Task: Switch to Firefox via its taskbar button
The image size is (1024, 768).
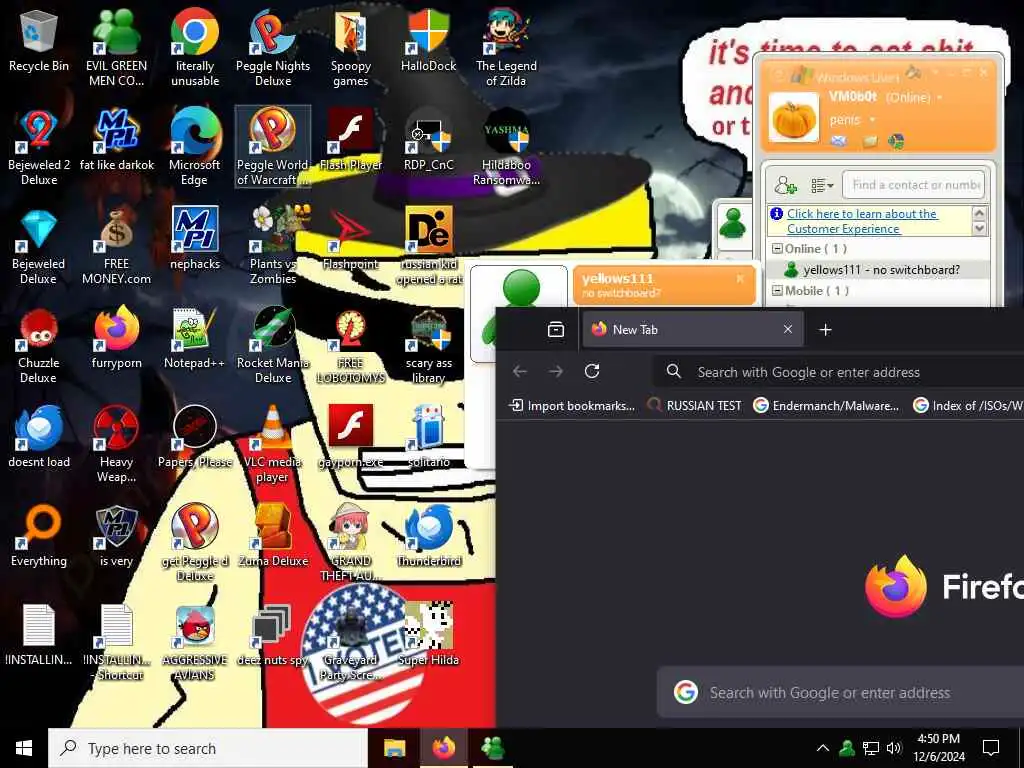Action: 444,748
